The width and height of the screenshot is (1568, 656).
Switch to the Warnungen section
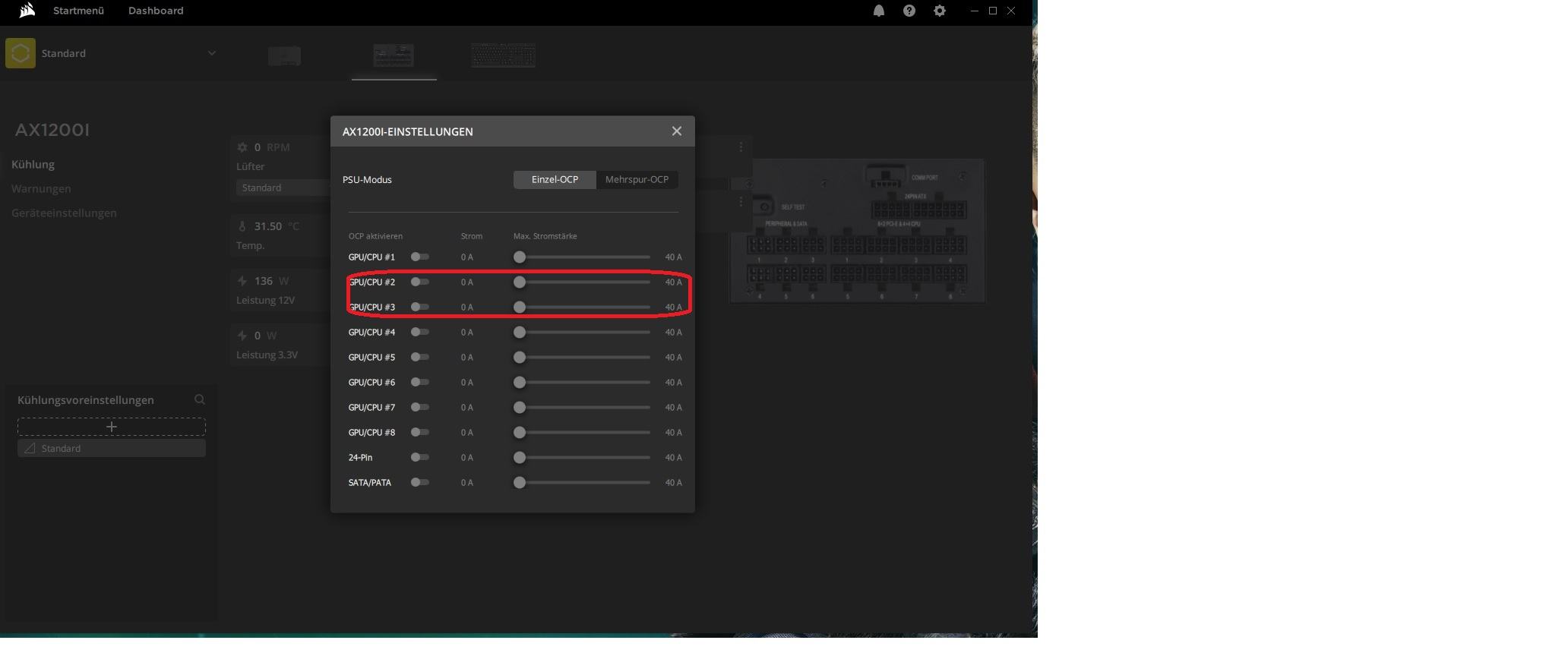[41, 188]
